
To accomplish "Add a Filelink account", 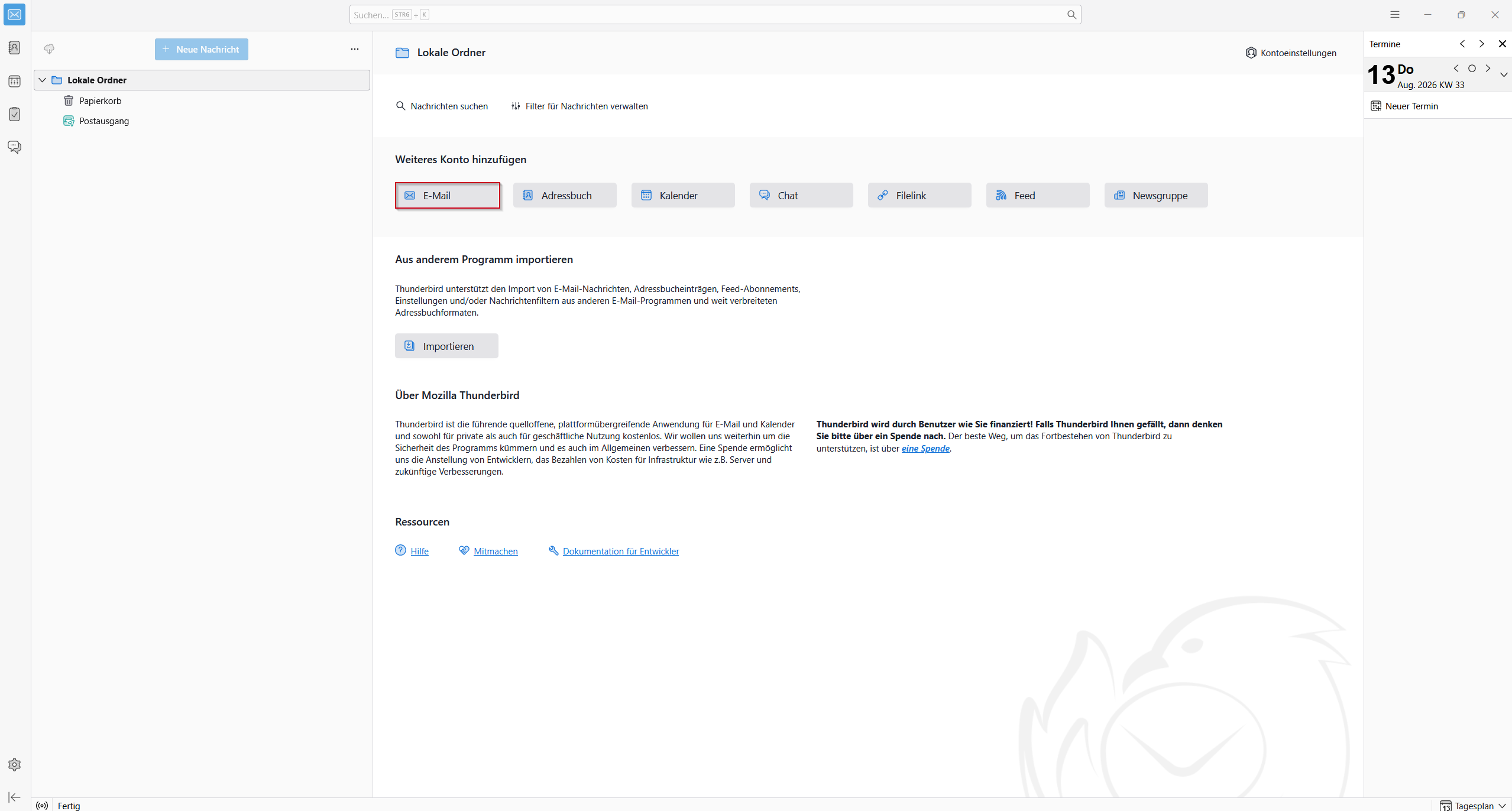I will 919,196.
